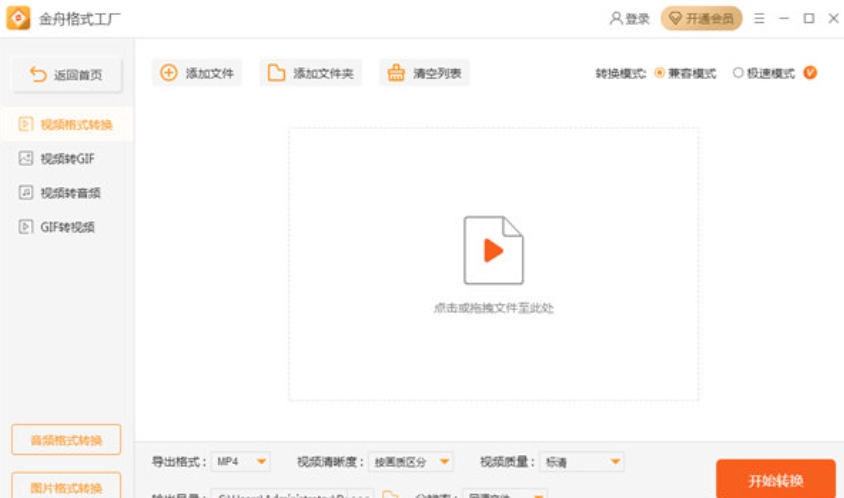844x498 pixels.
Task: Click the 开始转换 start convert button
Action: [x=776, y=479]
